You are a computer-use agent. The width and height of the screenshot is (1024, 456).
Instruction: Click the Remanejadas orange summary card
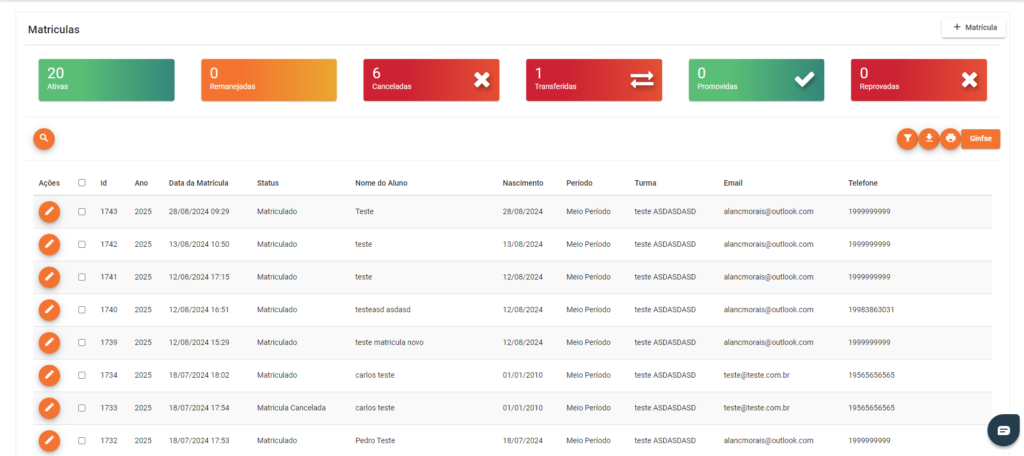268,80
